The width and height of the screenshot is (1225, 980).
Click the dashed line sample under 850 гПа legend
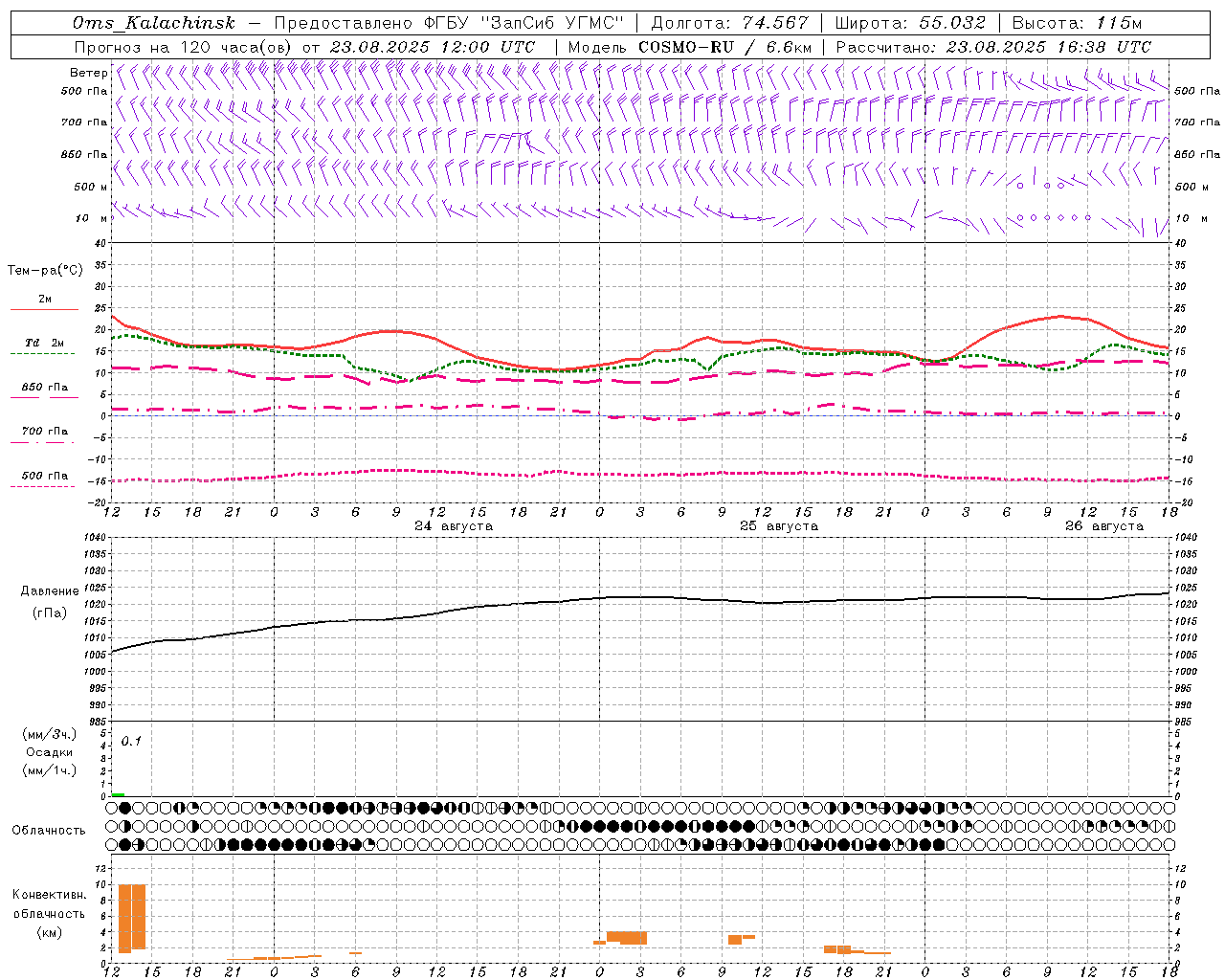[x=45, y=397]
